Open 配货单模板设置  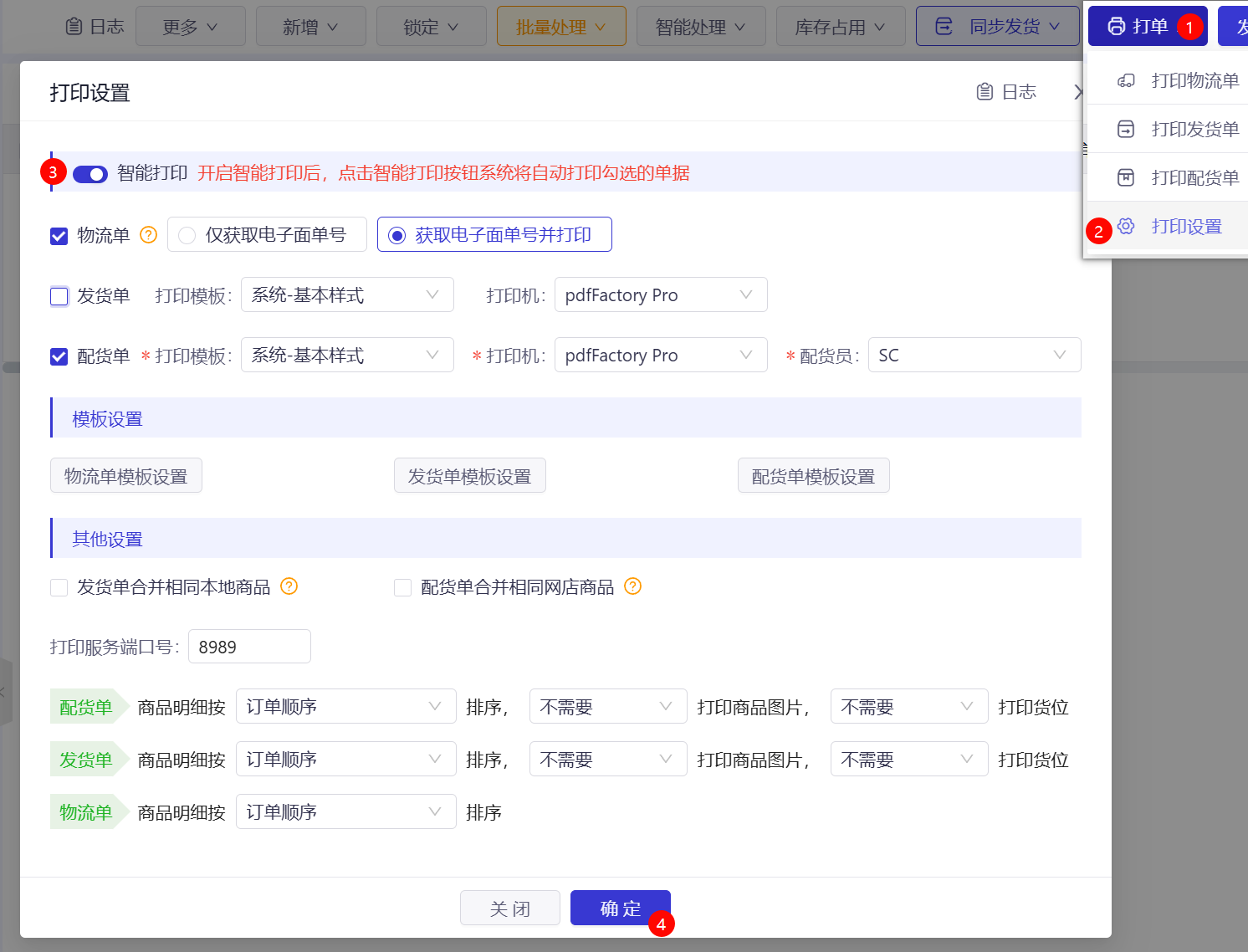814,475
